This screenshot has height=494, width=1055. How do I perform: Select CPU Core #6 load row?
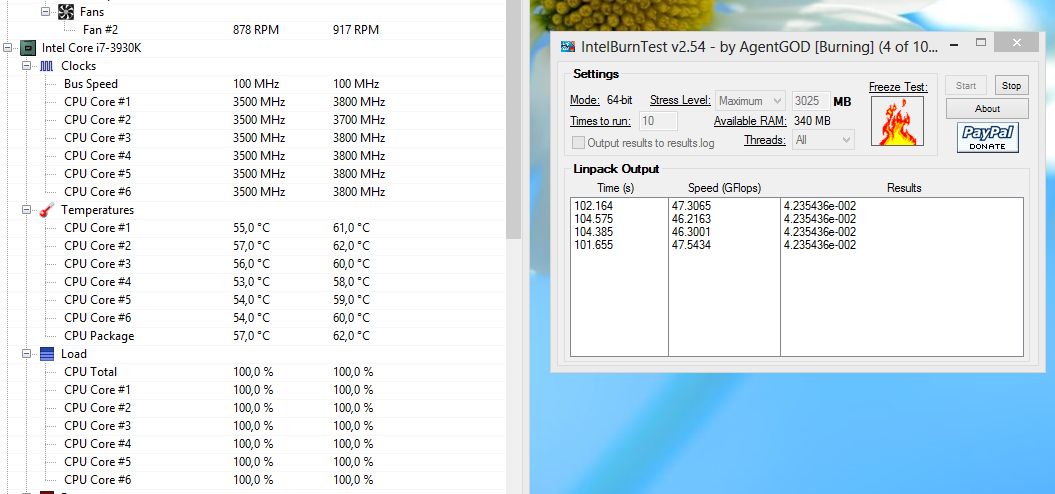(x=252, y=480)
